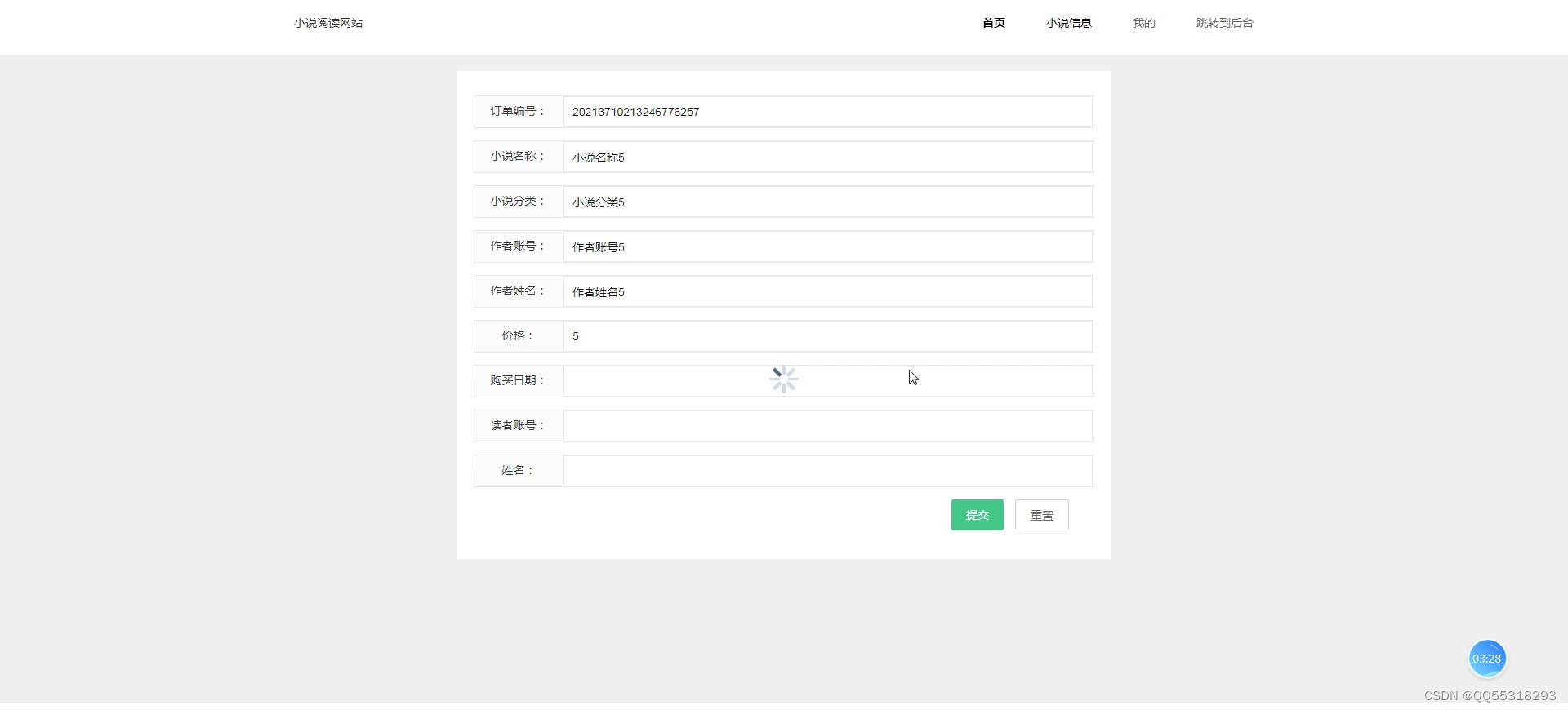The height and width of the screenshot is (710, 1568).
Task: Open the 首页 navigation item
Action: tap(993, 23)
